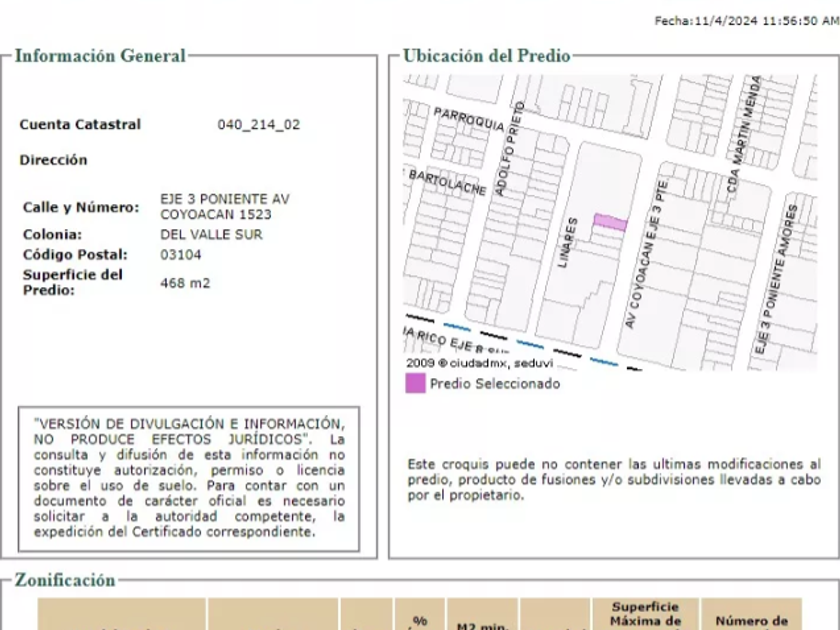This screenshot has height=630, width=840.
Task: Click the EJE 3 PONIENTE AMORES map label
Action: pos(777,280)
